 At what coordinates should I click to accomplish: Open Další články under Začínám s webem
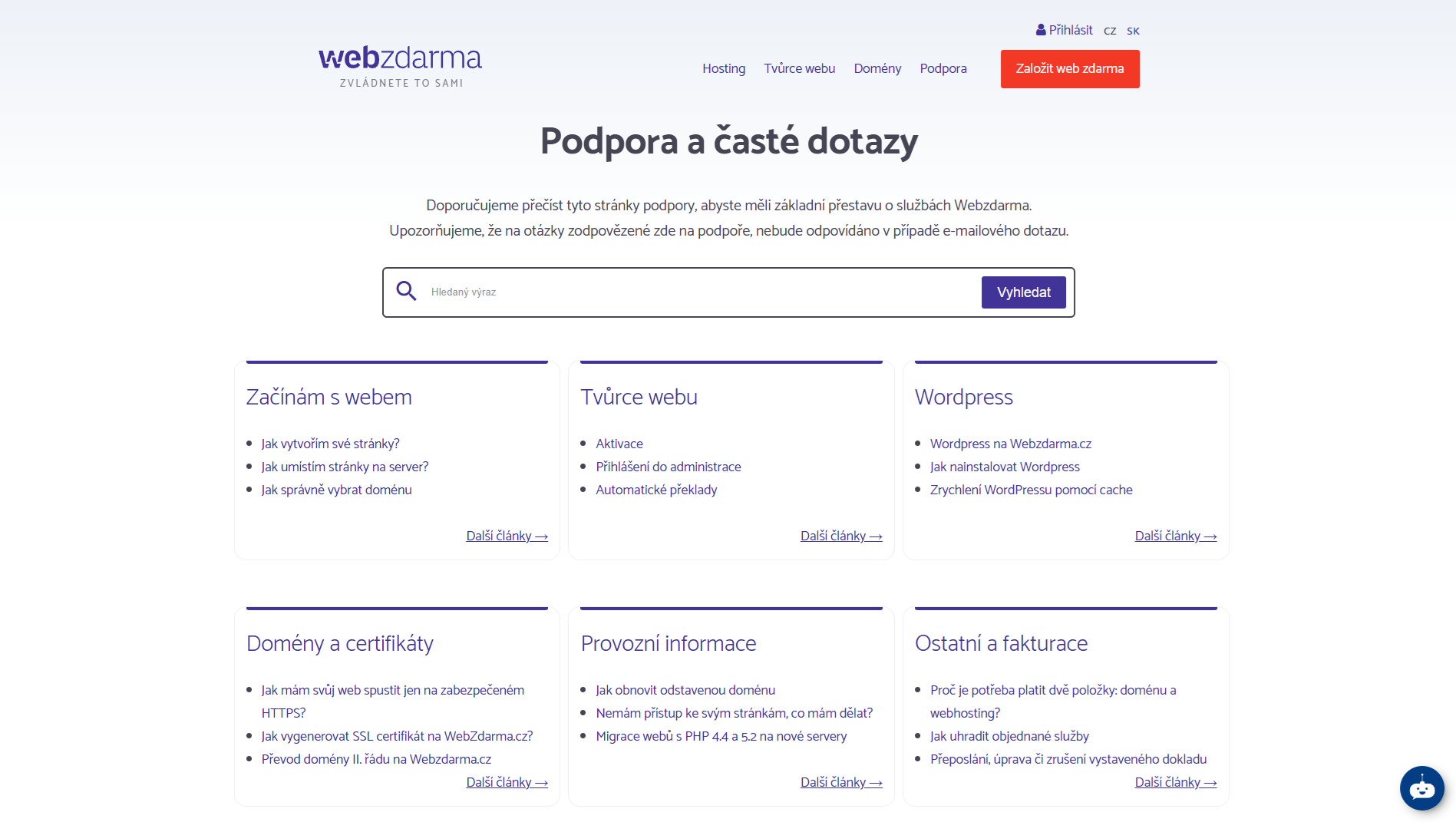(507, 536)
